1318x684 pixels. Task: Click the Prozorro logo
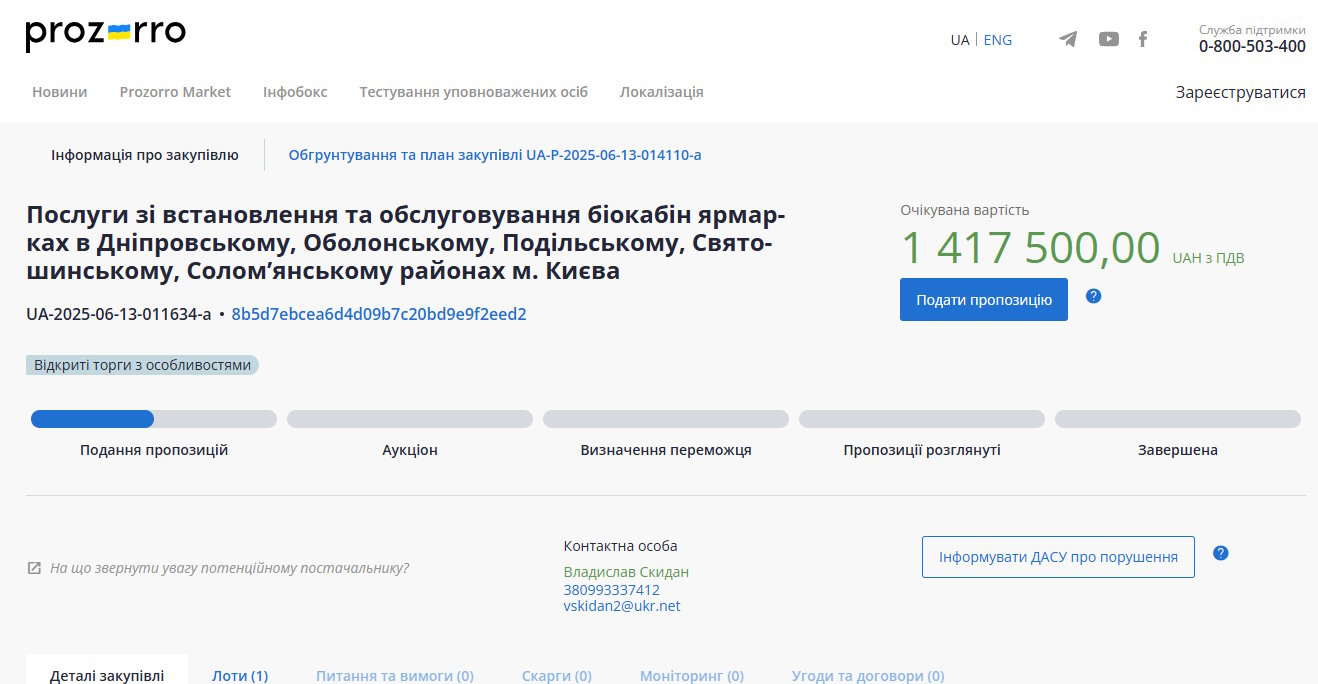pyautogui.click(x=105, y=34)
